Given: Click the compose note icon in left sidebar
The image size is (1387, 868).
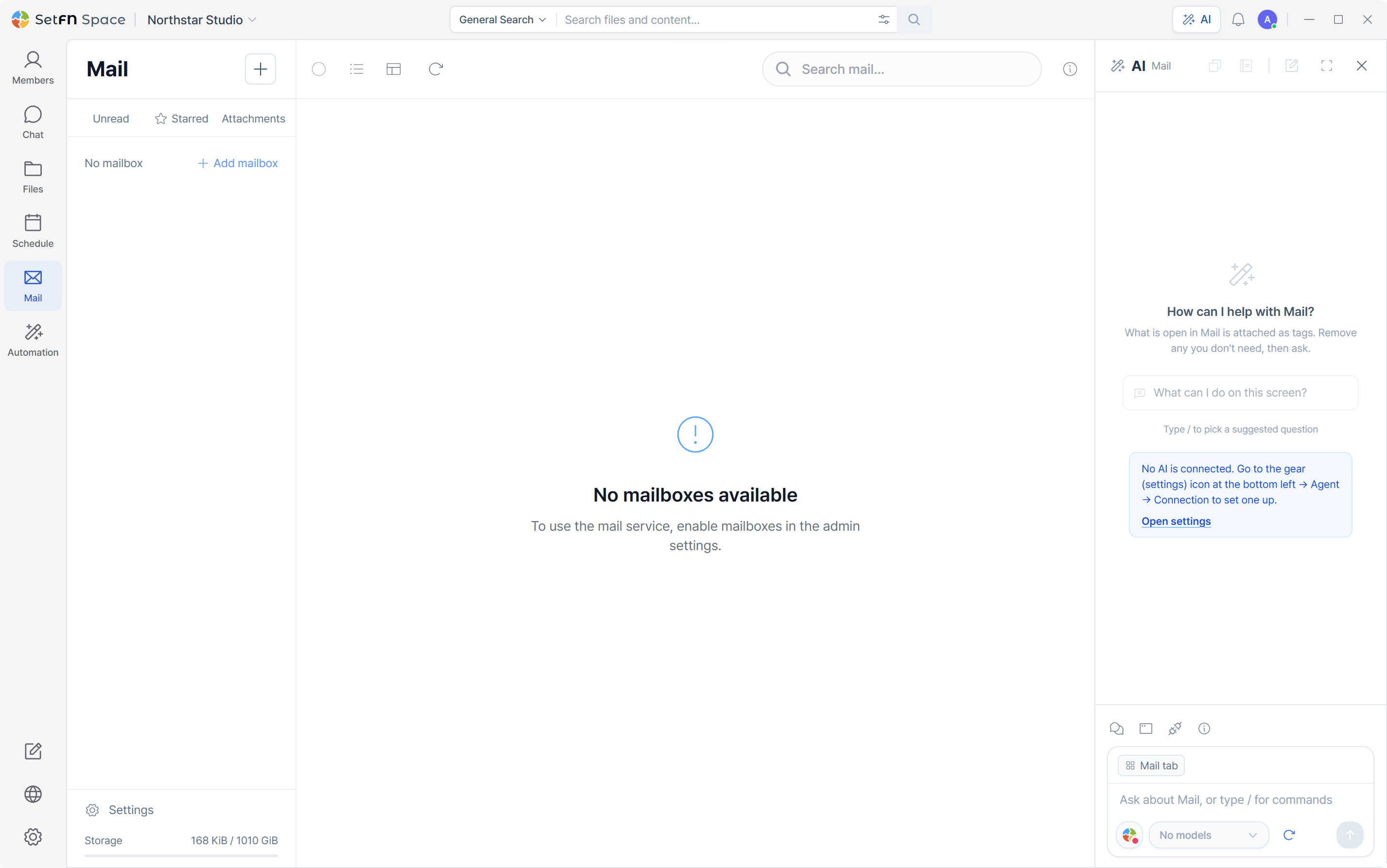Looking at the screenshot, I should 33,751.
